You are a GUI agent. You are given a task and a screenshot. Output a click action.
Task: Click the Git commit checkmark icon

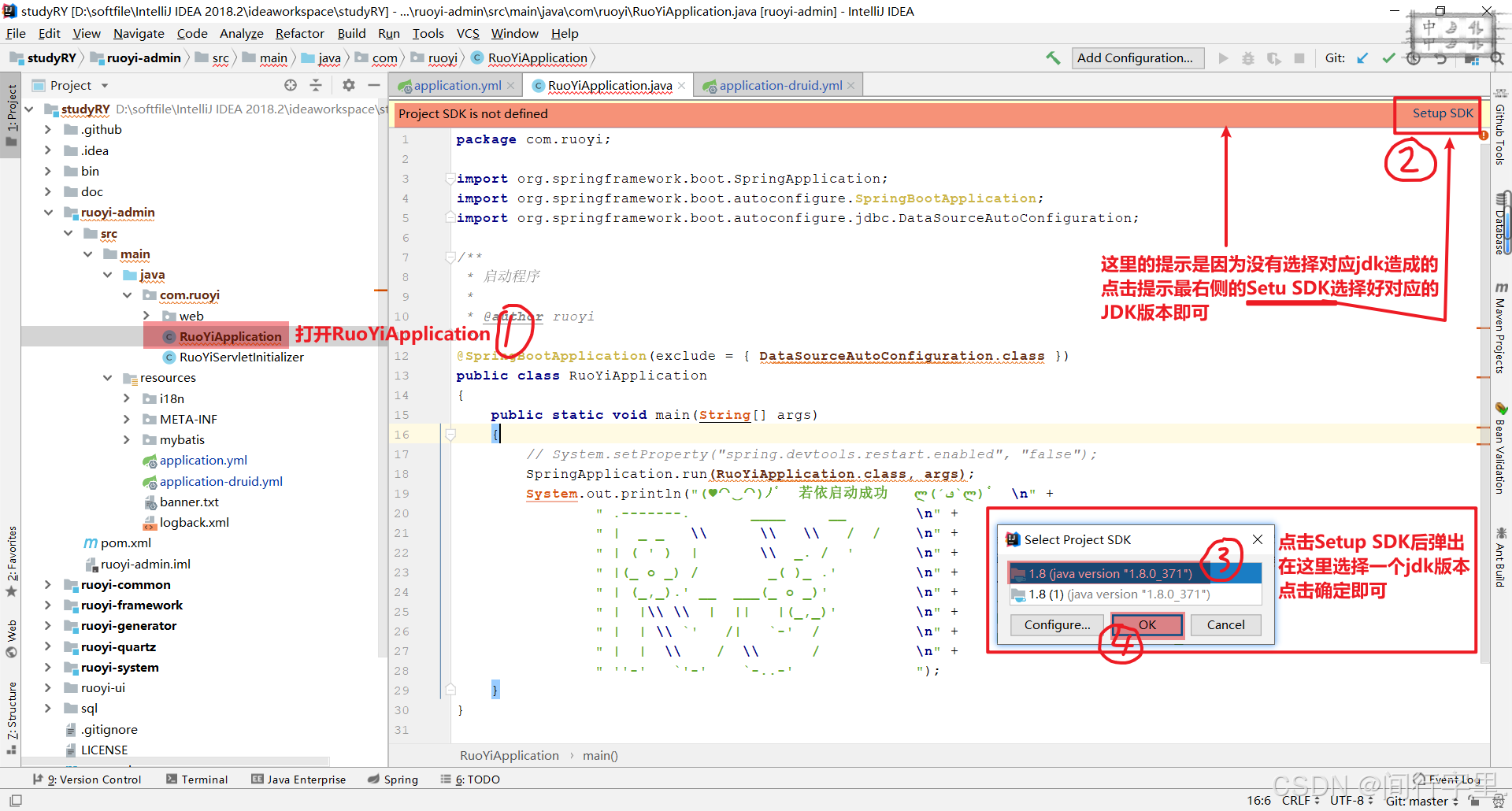click(x=1388, y=58)
